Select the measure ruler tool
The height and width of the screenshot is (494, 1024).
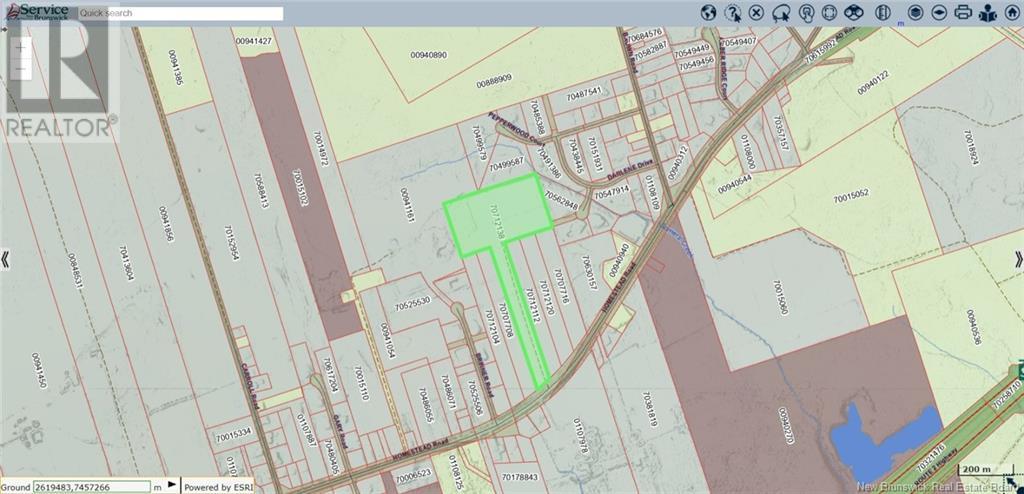[881, 13]
